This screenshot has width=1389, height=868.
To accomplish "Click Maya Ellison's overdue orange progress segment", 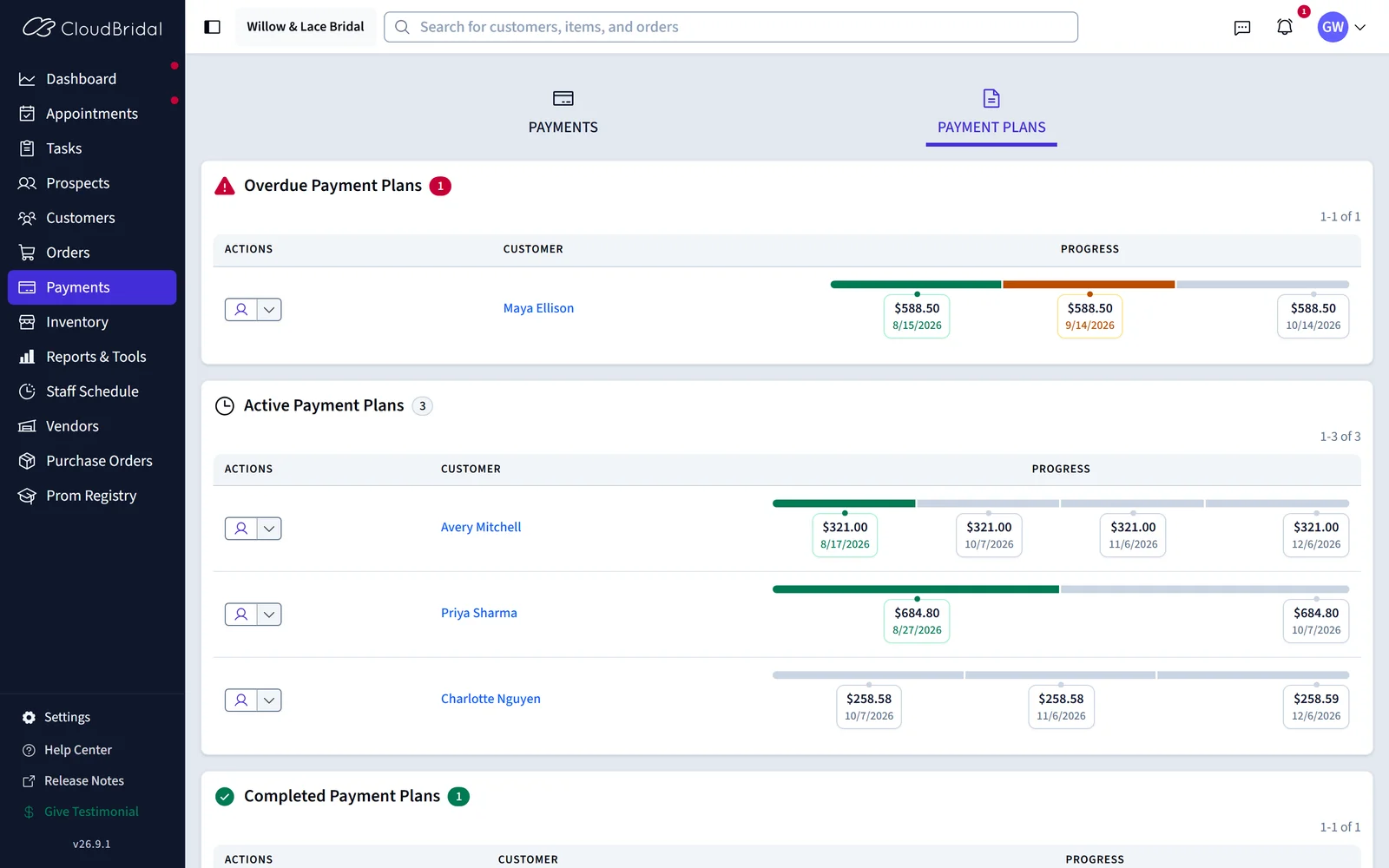I will 1089,285.
